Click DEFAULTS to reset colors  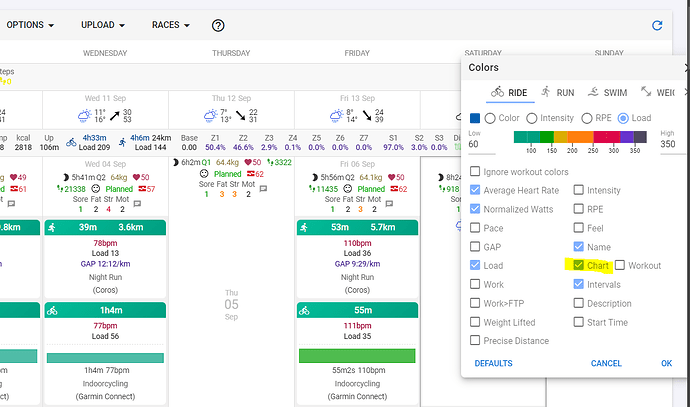[493, 363]
